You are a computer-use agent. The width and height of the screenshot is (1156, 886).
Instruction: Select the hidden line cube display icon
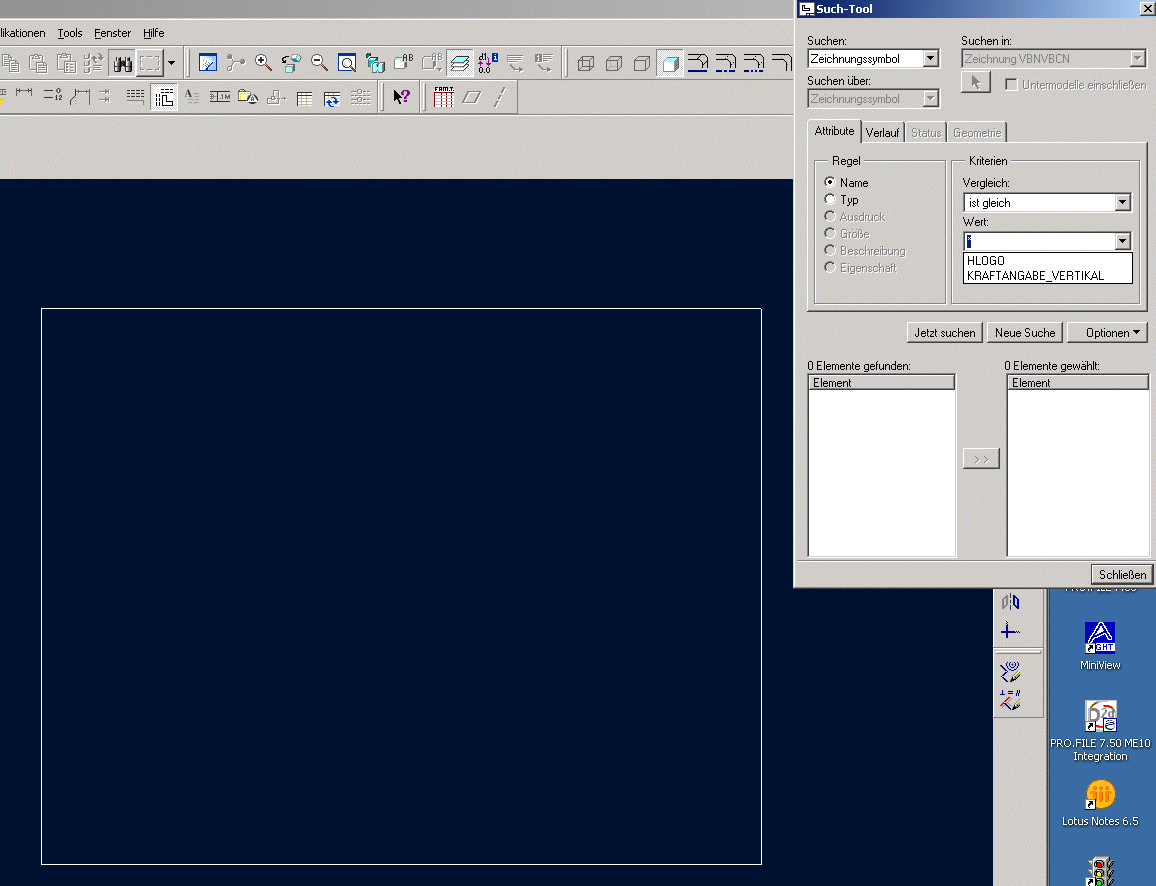click(614, 63)
